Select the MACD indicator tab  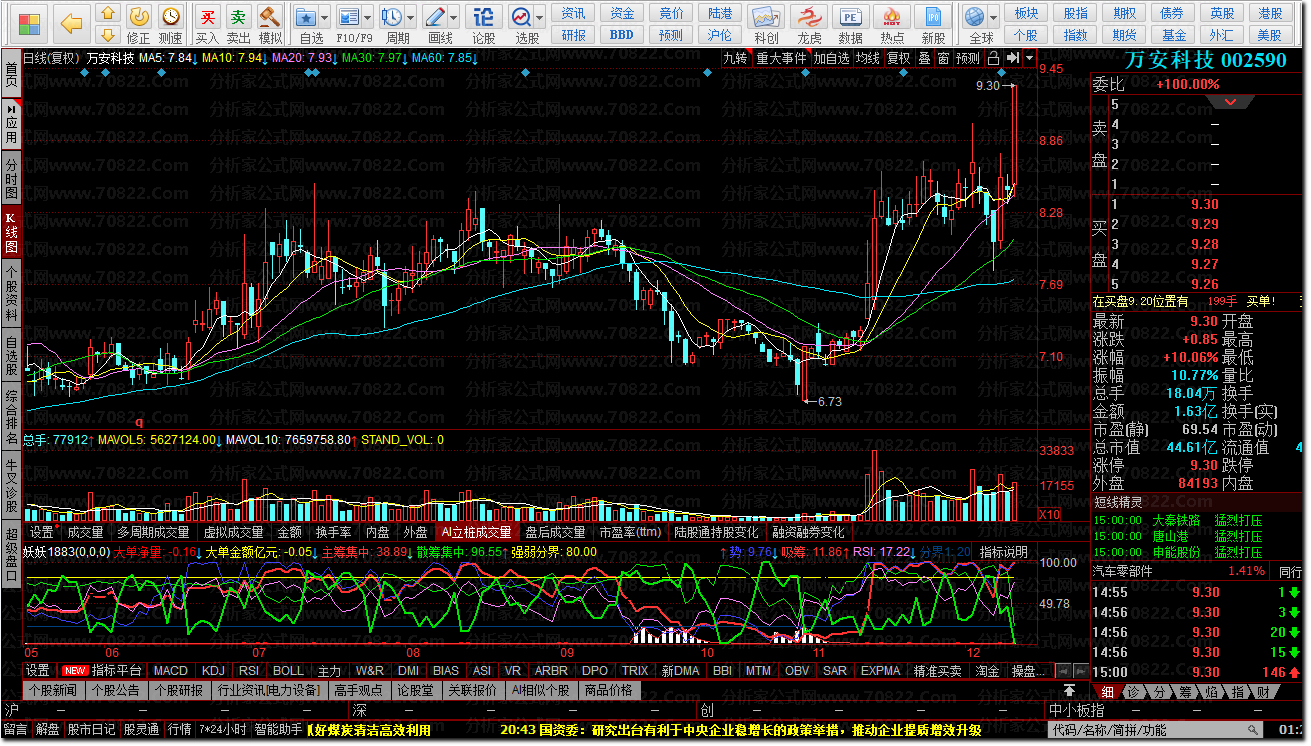pos(170,670)
